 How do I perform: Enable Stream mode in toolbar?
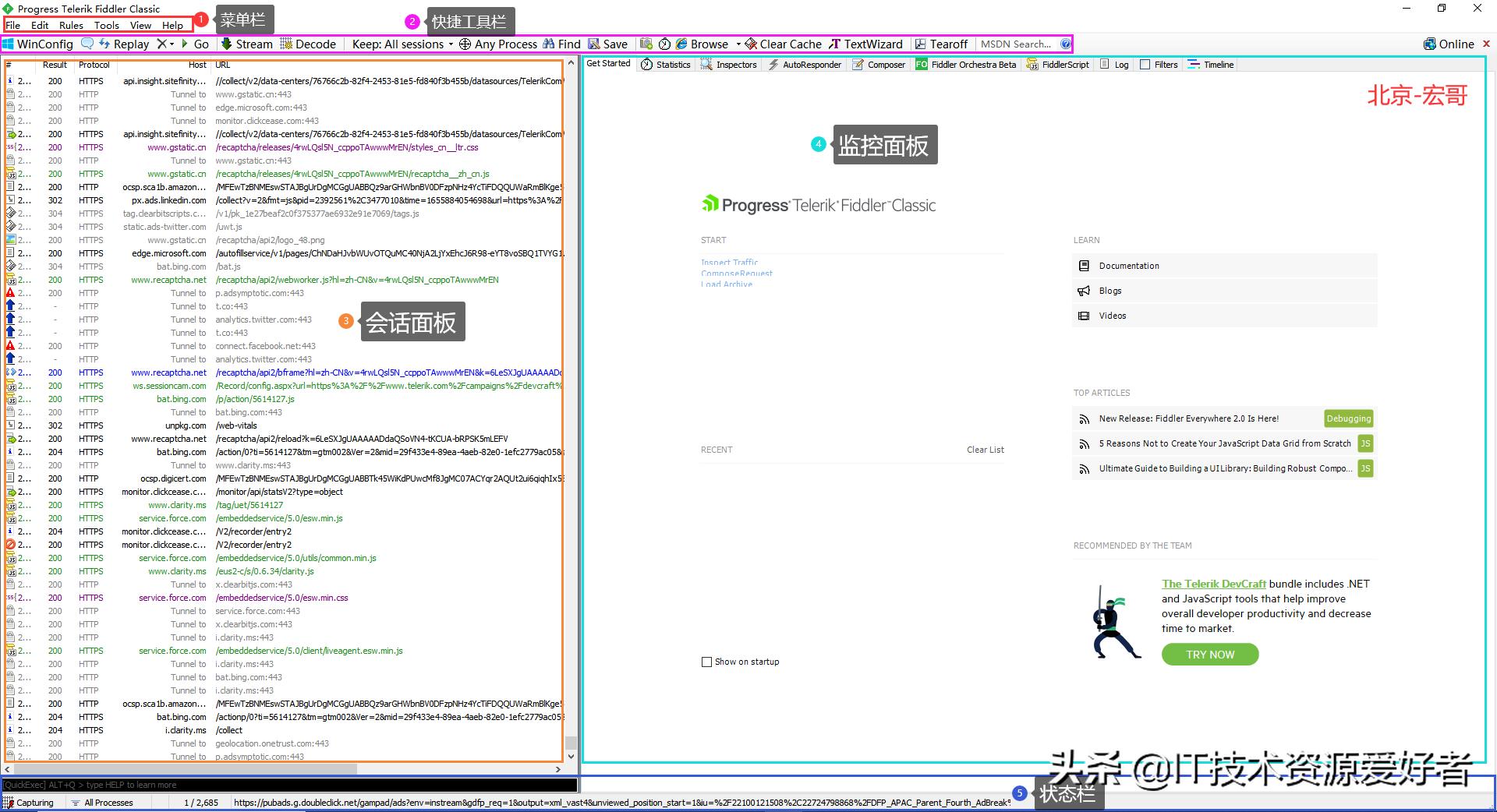pyautogui.click(x=246, y=44)
